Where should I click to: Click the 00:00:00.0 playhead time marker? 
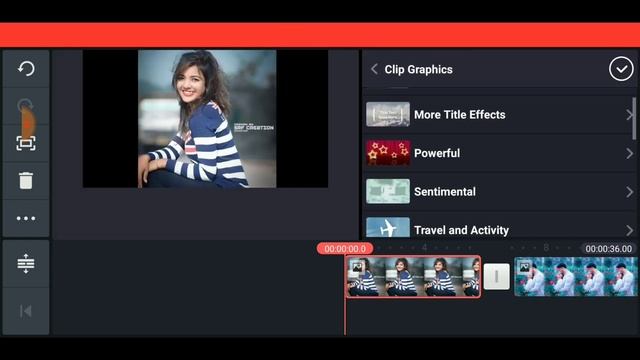[x=345, y=249]
